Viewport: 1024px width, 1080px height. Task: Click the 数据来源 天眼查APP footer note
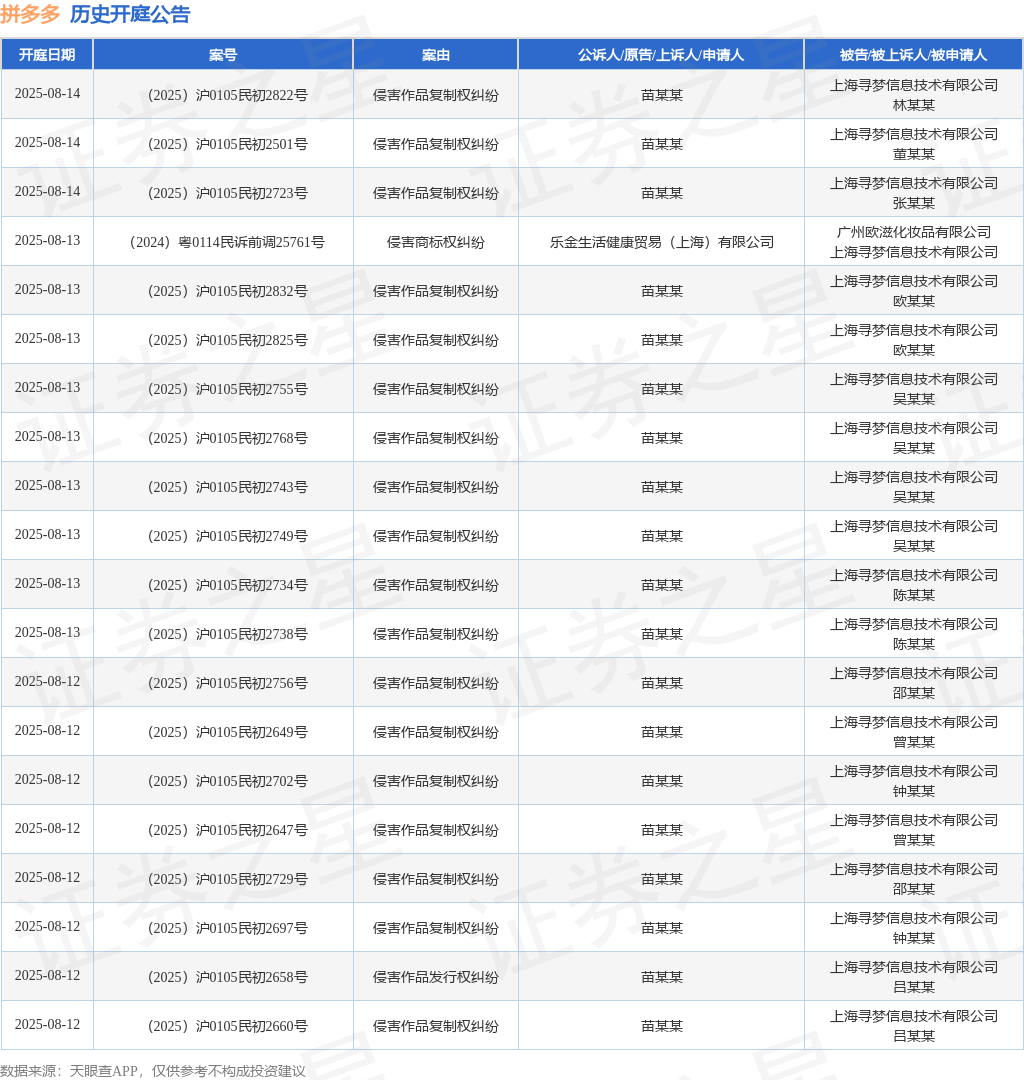[x=153, y=1070]
